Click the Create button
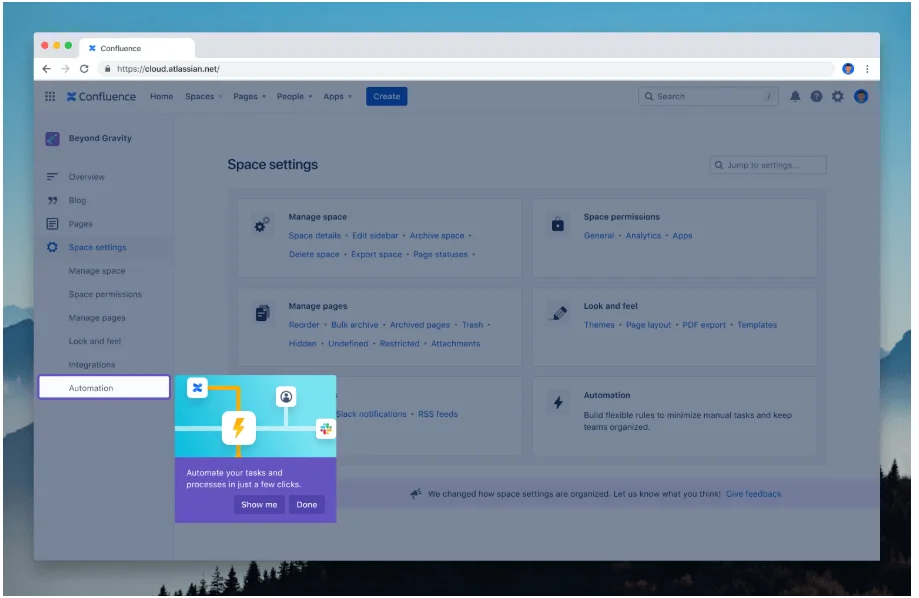 pos(386,96)
